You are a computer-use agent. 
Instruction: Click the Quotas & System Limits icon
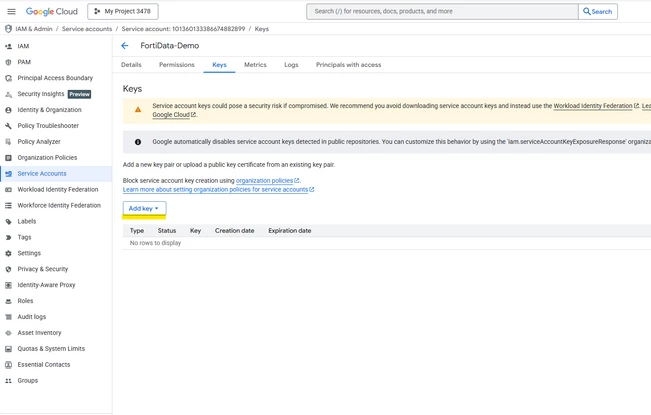(x=8, y=349)
